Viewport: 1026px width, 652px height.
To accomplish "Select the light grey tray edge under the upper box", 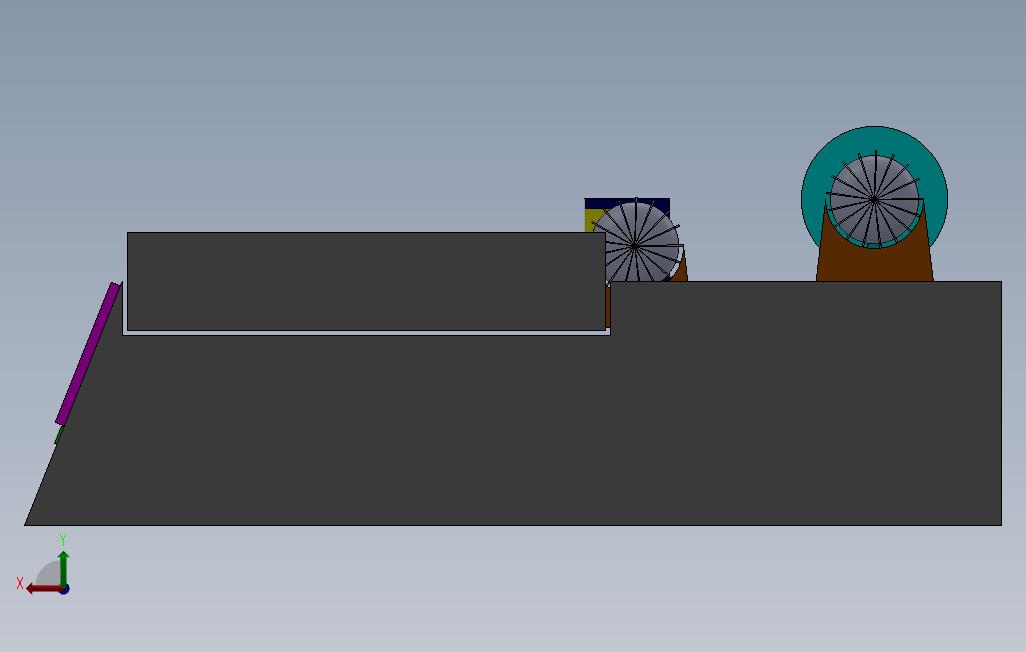I will click(366, 333).
